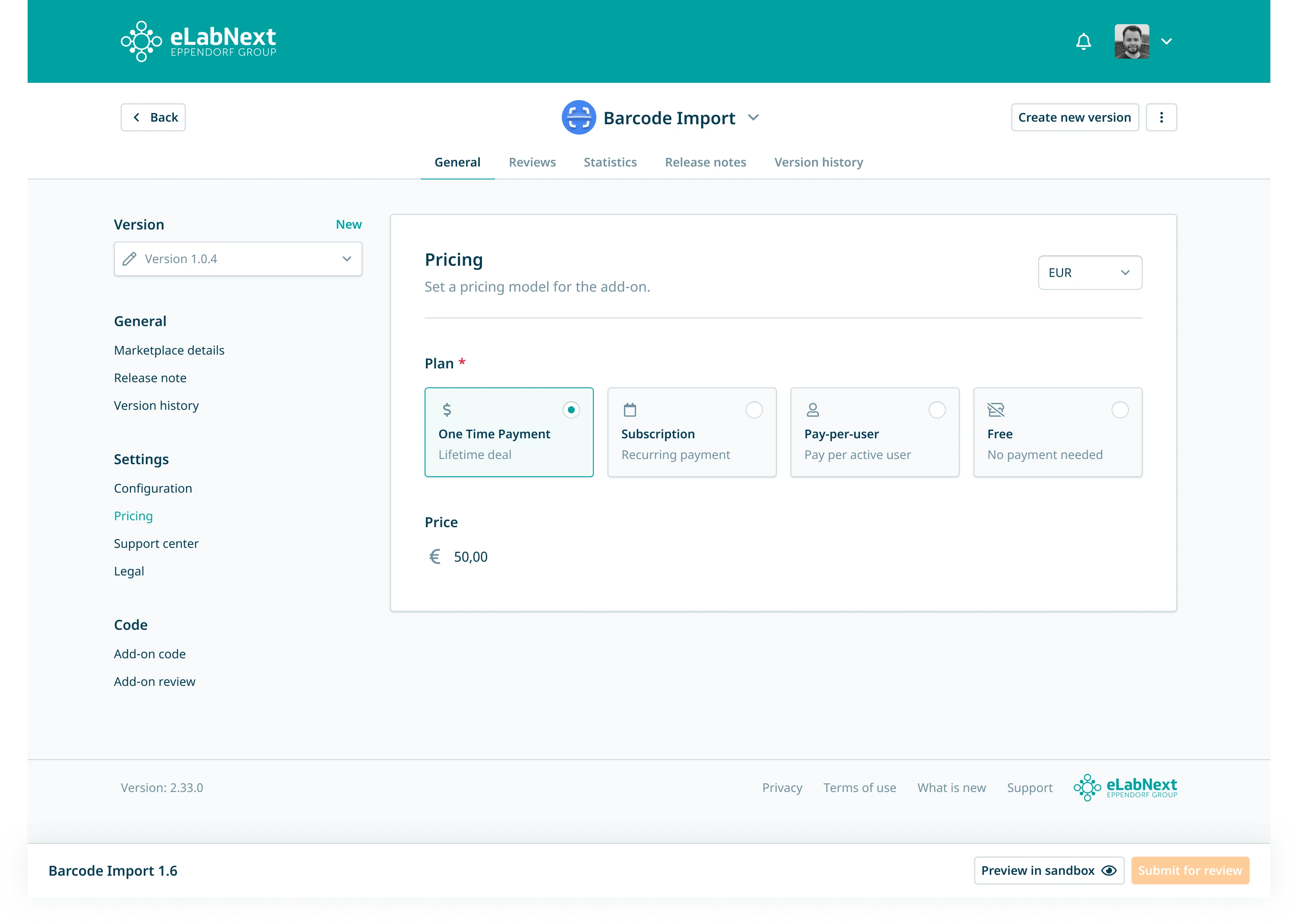This screenshot has width=1298, height=924.
Task: Click the user icon on Pay-per-user card
Action: point(813,410)
